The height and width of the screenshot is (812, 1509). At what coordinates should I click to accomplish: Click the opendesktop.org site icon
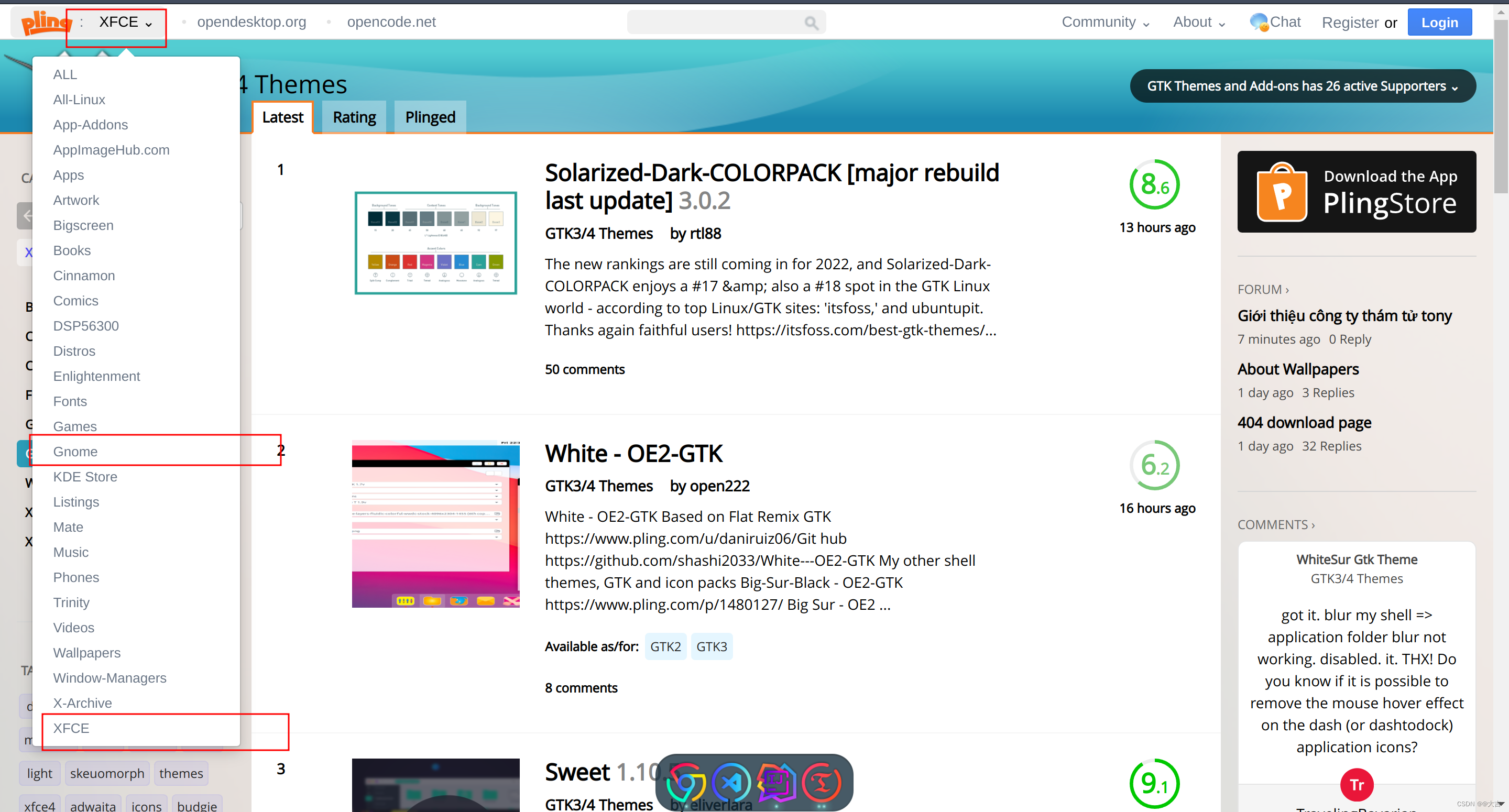pyautogui.click(x=184, y=22)
